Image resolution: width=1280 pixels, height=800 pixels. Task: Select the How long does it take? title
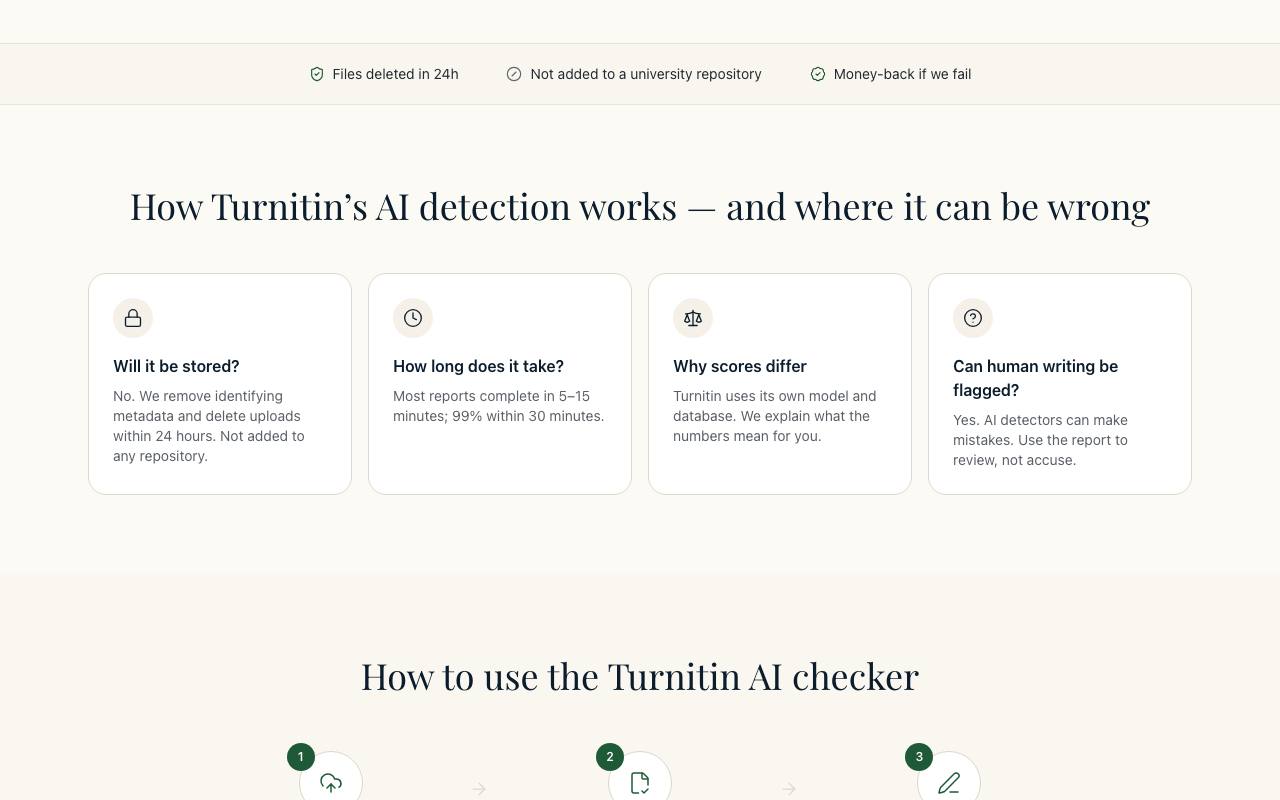pyautogui.click(x=478, y=366)
